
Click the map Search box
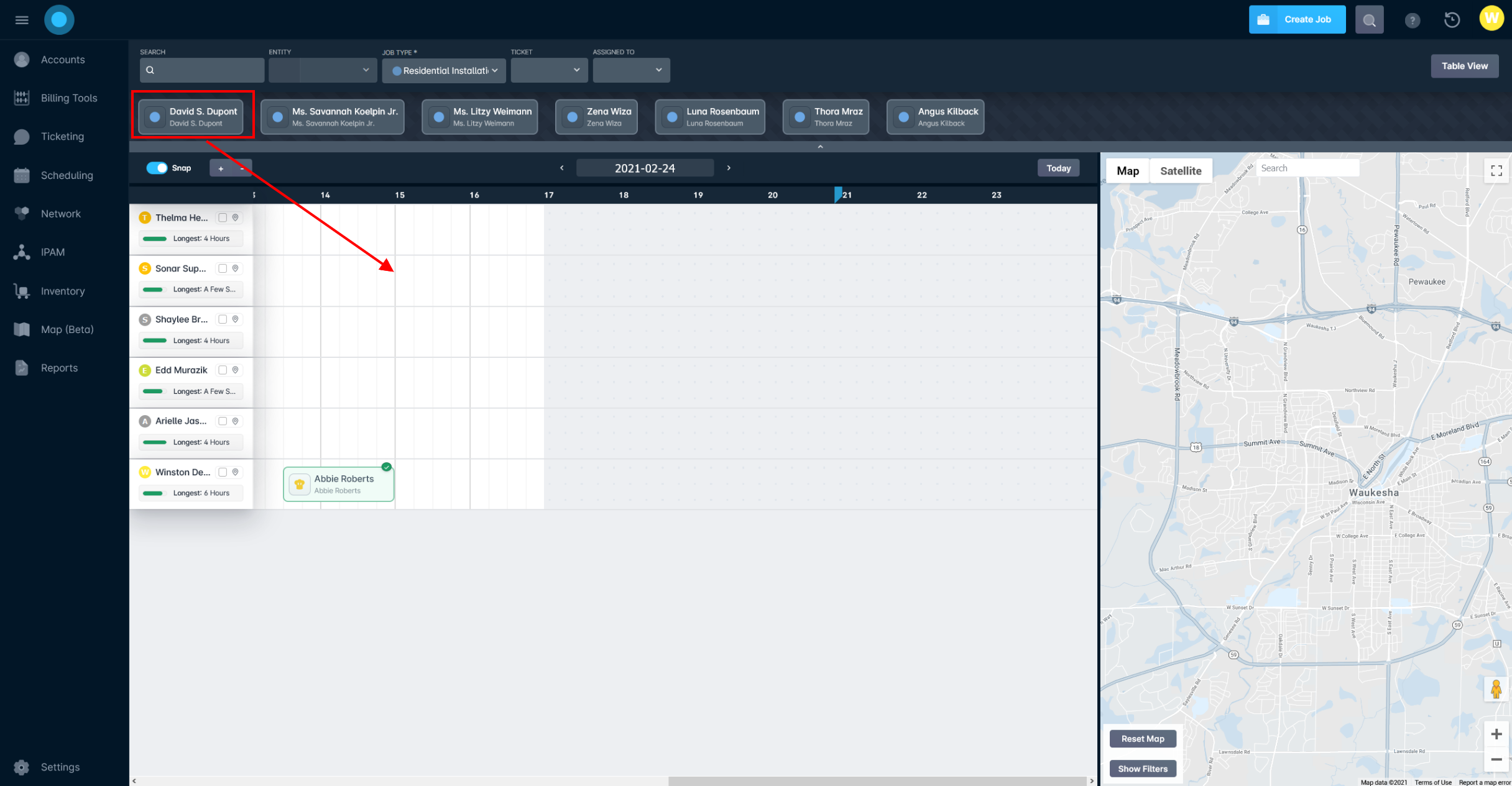(1307, 168)
